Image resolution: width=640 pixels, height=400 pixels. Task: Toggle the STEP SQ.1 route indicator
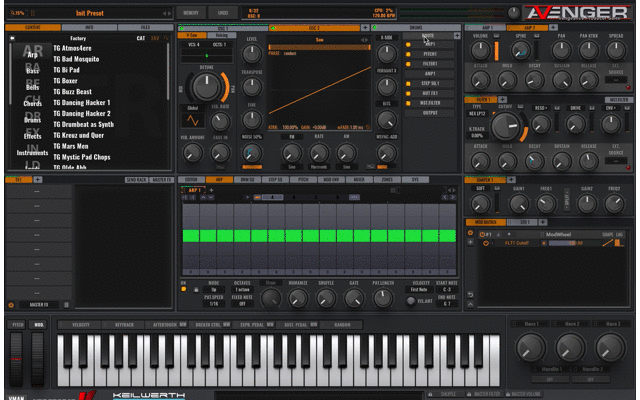pos(408,84)
